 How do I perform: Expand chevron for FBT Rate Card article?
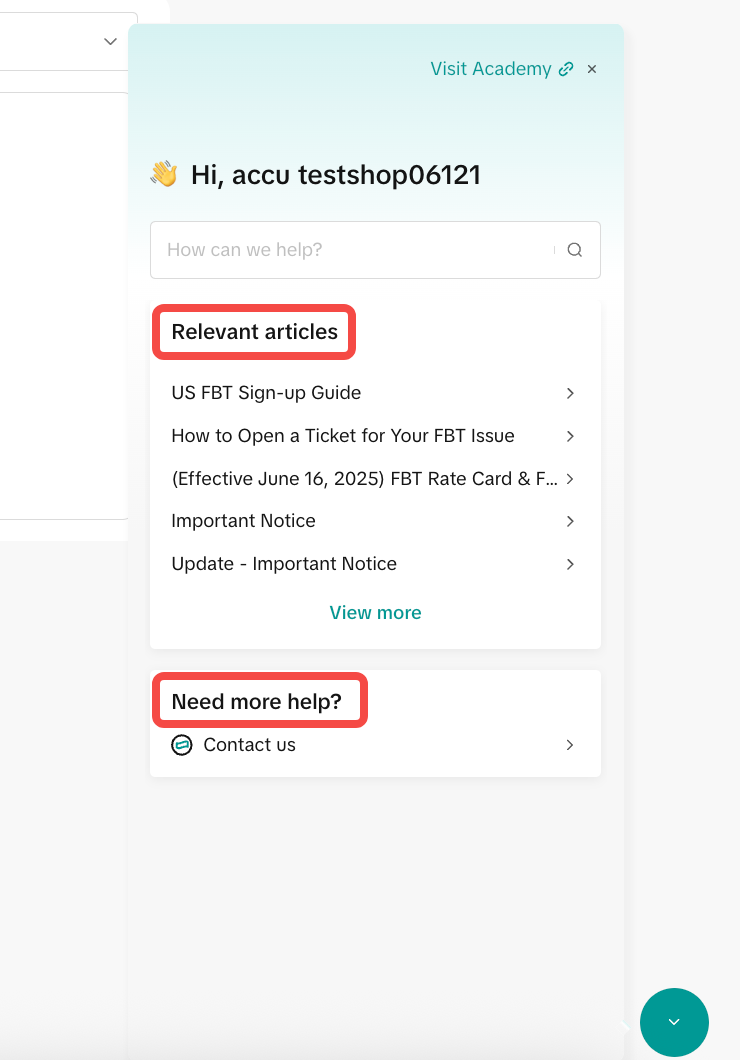570,479
